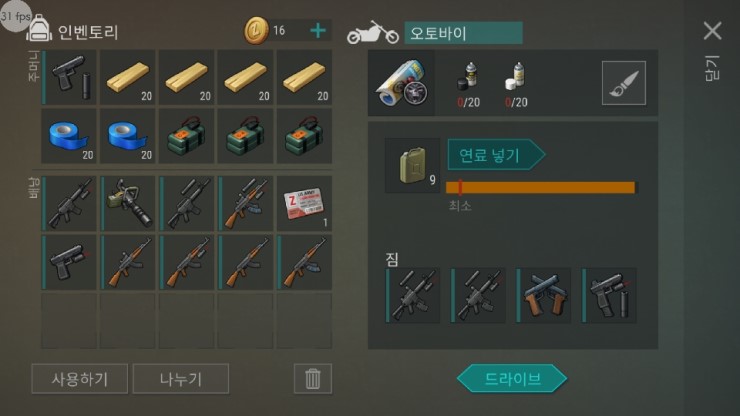Pick the US Army ID card item
This screenshot has width=740, height=416.
(304, 204)
